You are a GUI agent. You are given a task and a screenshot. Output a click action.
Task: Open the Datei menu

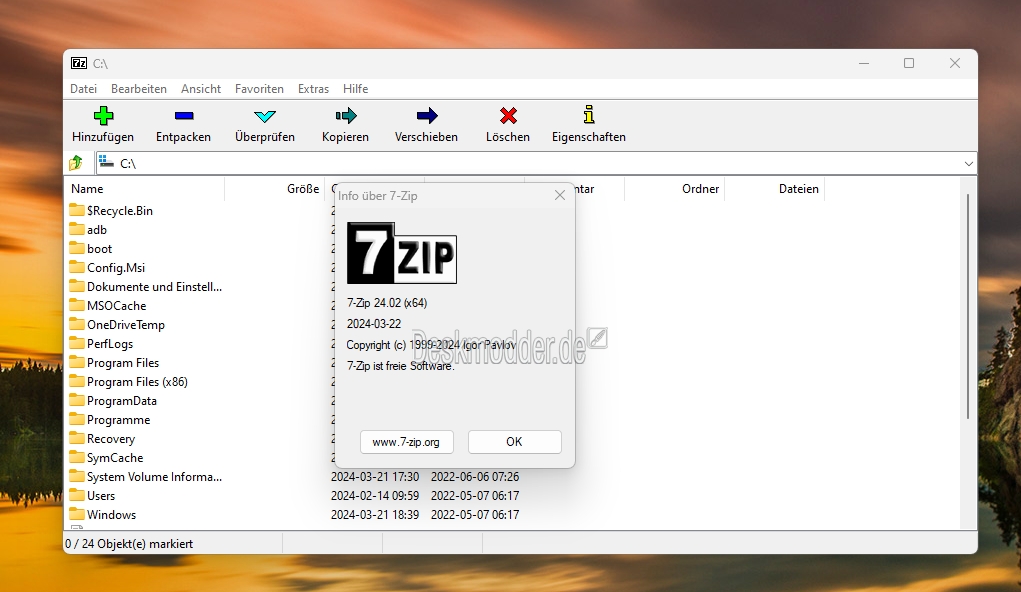[x=83, y=89]
